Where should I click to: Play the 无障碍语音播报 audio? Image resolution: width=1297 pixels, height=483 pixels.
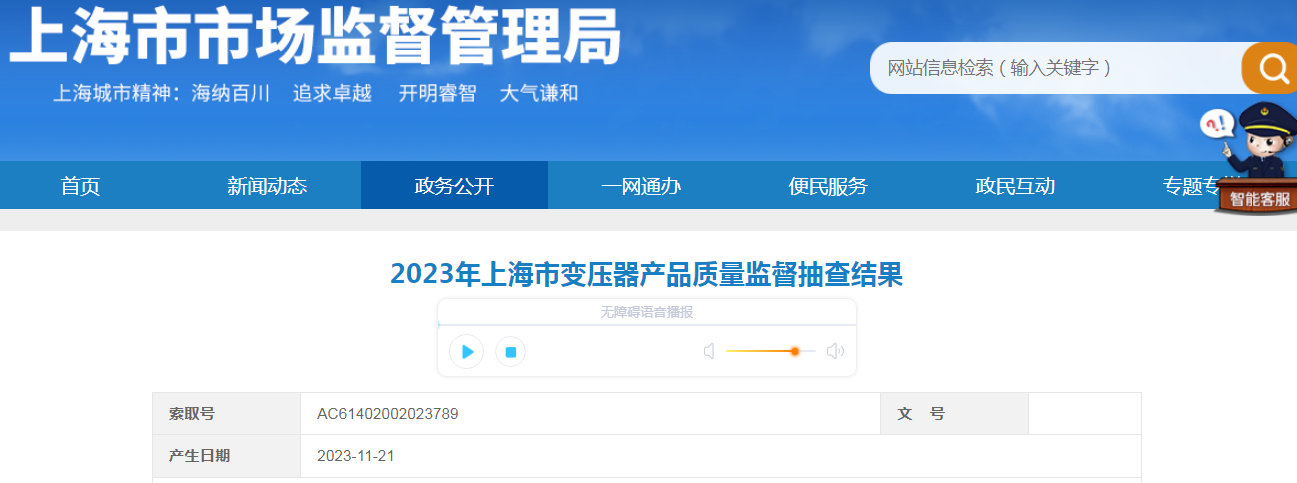(466, 352)
